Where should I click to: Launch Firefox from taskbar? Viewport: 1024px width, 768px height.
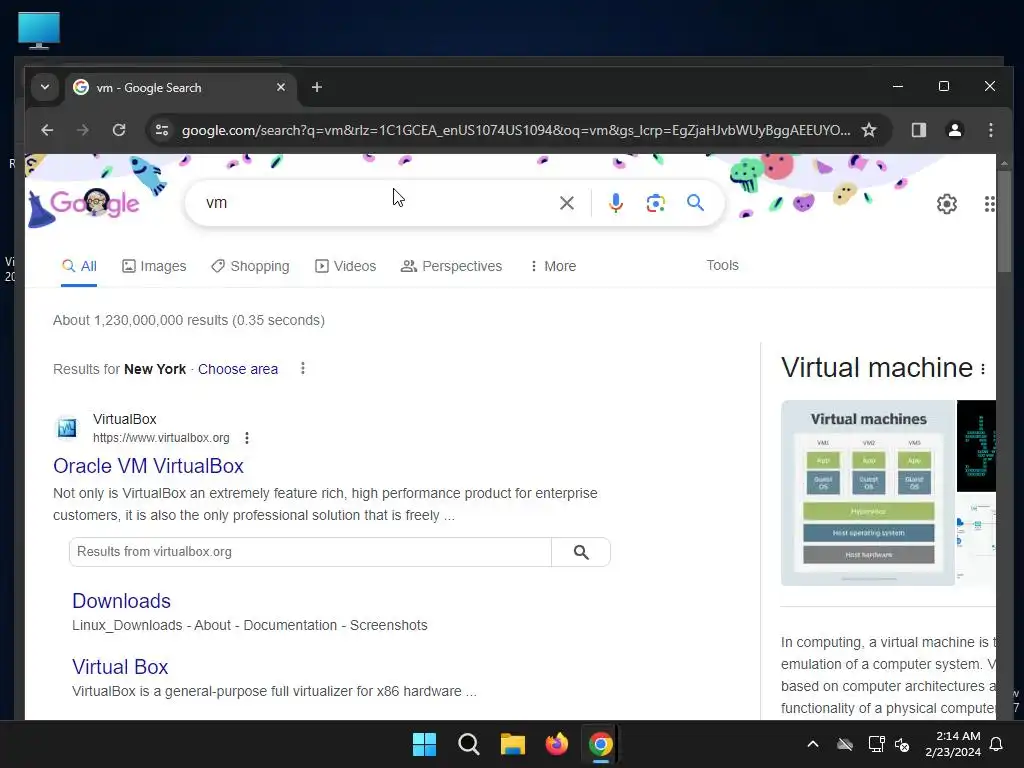pyautogui.click(x=556, y=744)
